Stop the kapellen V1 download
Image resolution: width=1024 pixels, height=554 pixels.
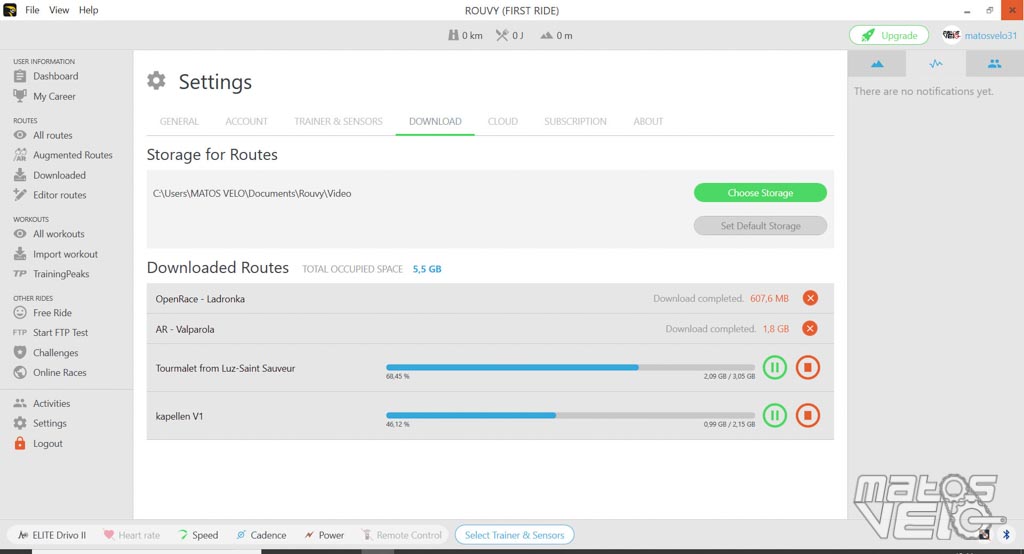tap(808, 414)
